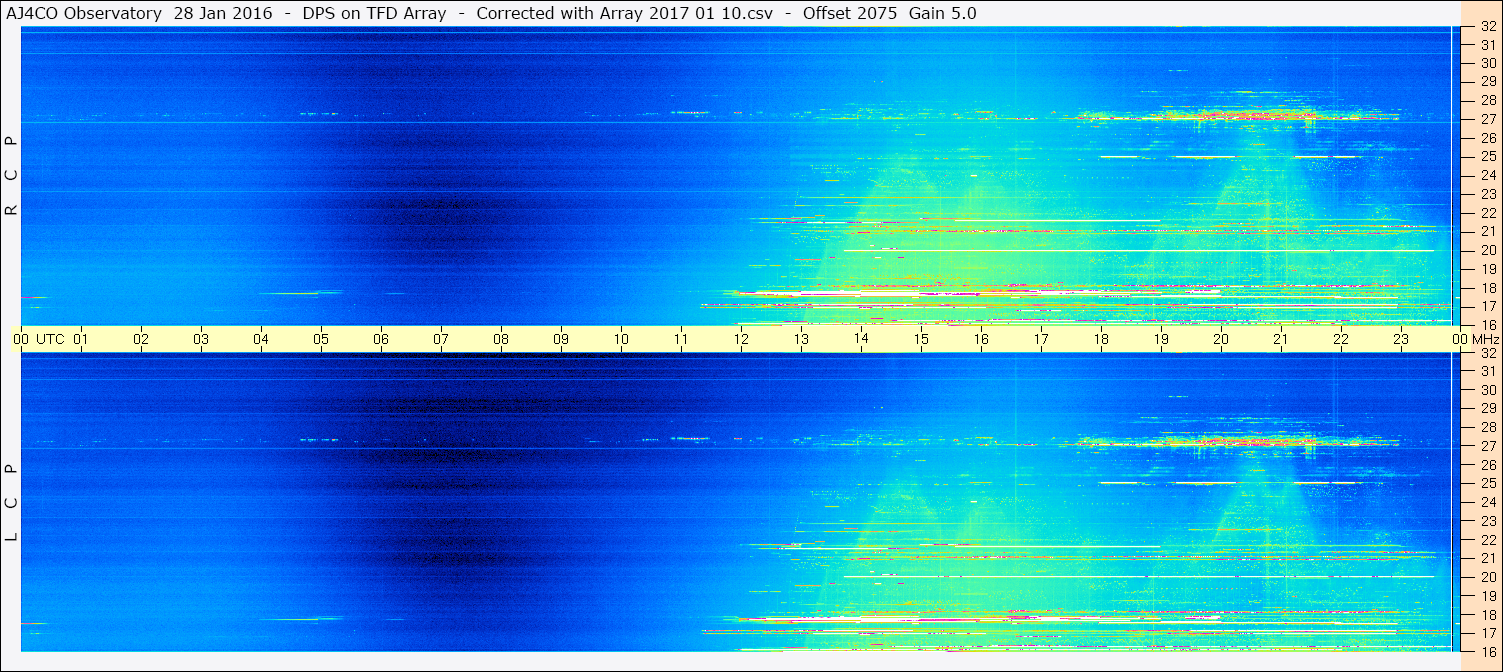
Task: Select 25 MHz on lower LCP frequency scale
Action: pyautogui.click(x=1488, y=483)
